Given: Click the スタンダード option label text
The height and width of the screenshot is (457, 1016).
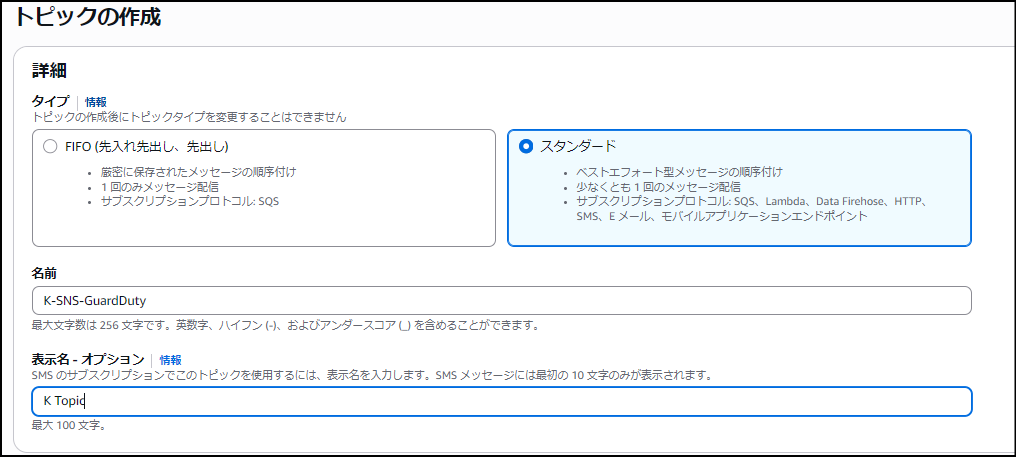Looking at the screenshot, I should (578, 146).
